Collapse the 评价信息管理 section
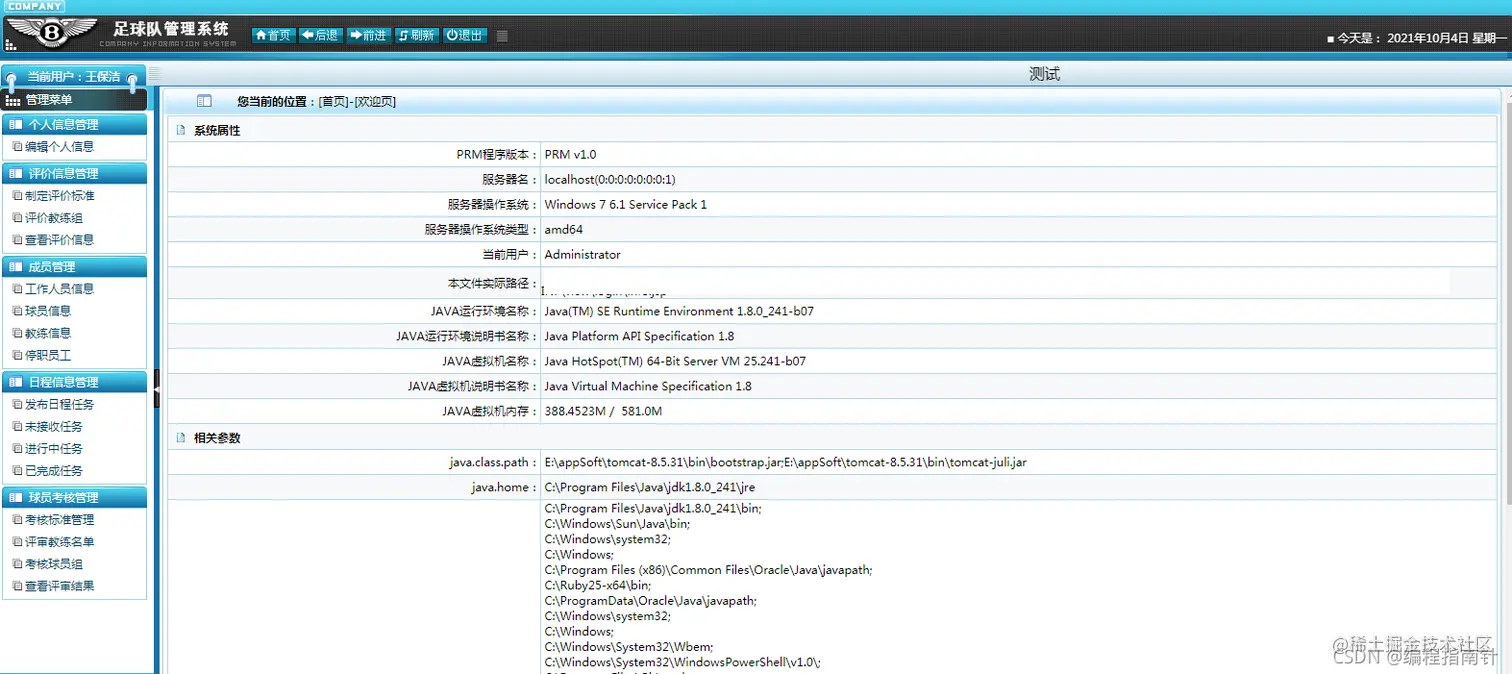1512x674 pixels. click(75, 173)
